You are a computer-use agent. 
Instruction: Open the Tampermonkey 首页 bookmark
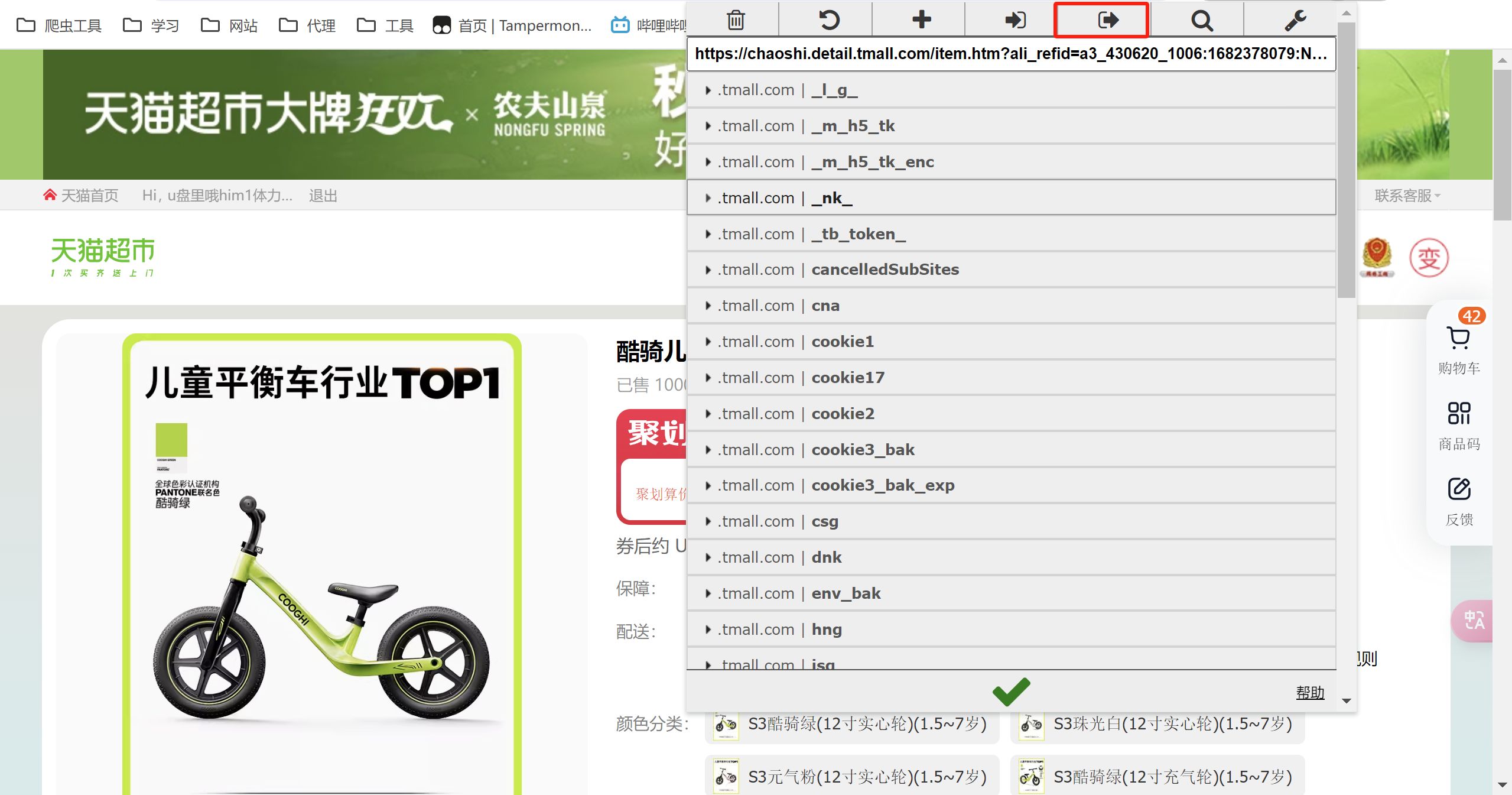512,25
